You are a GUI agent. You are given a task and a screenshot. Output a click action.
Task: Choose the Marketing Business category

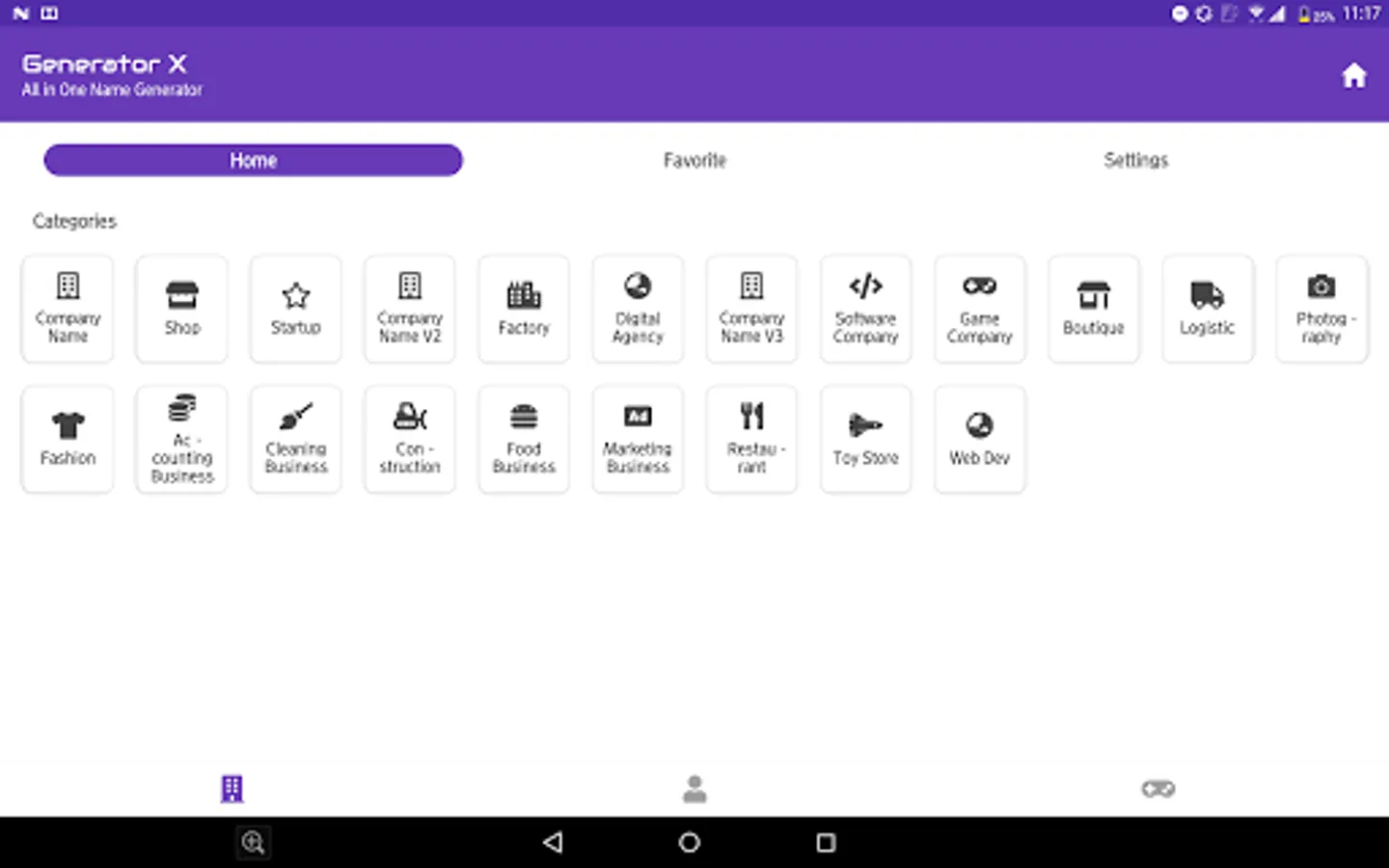[638, 439]
